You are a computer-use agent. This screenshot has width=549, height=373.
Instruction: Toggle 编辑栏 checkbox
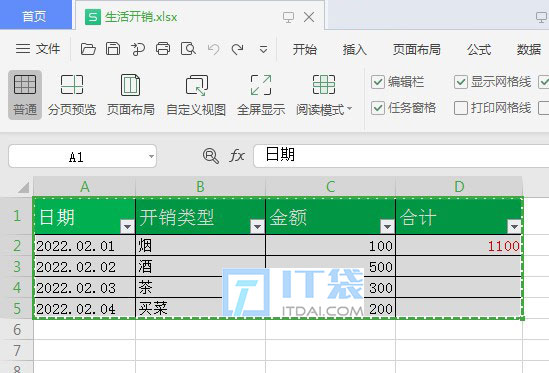tap(378, 82)
